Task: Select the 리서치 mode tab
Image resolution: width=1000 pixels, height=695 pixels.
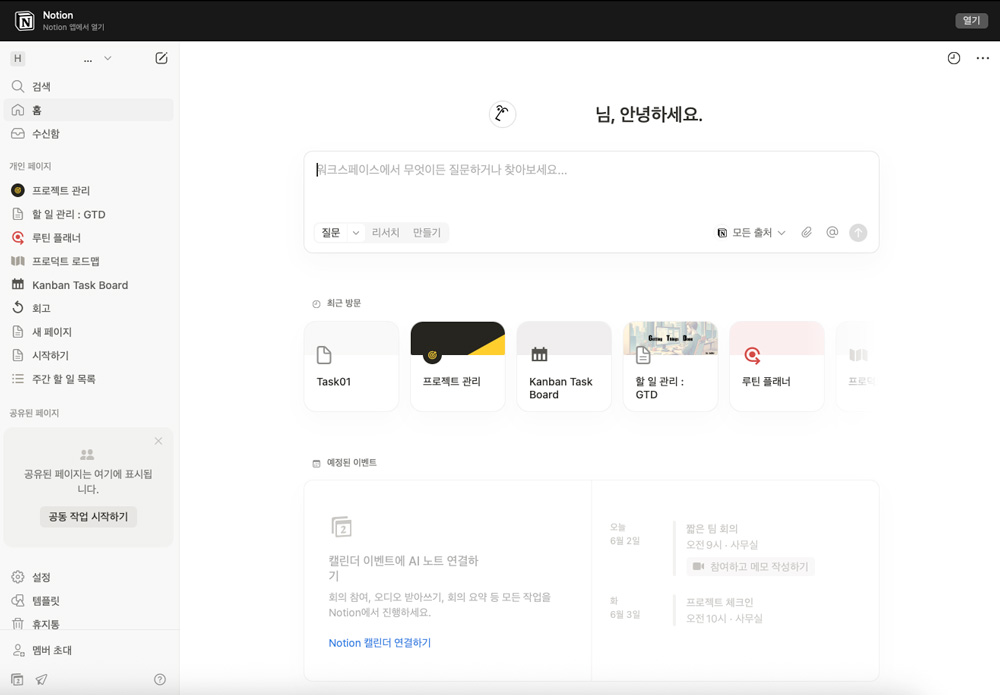Action: click(x=385, y=233)
